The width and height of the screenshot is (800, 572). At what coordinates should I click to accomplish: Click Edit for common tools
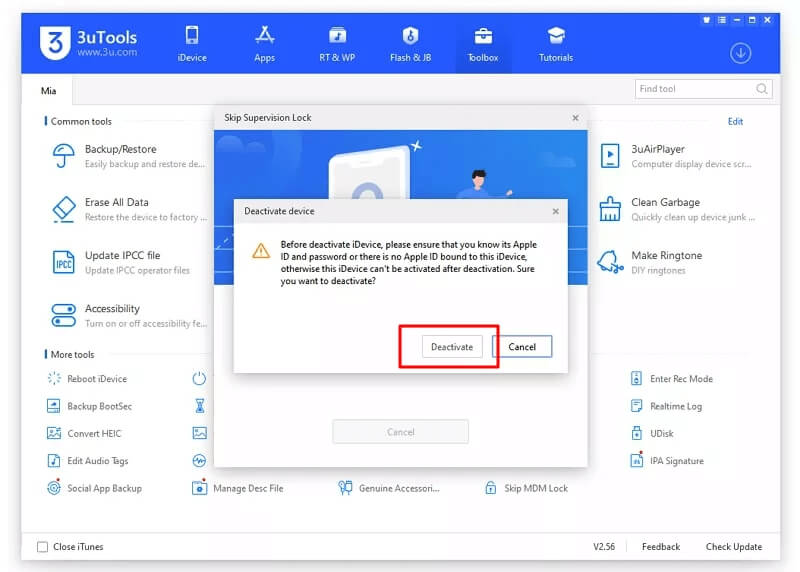click(x=735, y=121)
